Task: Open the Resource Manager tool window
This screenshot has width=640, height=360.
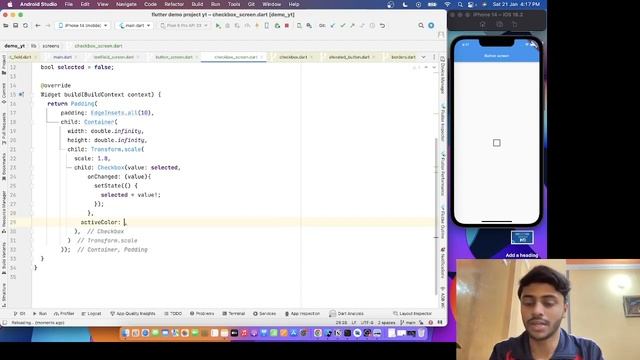Action: (4, 211)
